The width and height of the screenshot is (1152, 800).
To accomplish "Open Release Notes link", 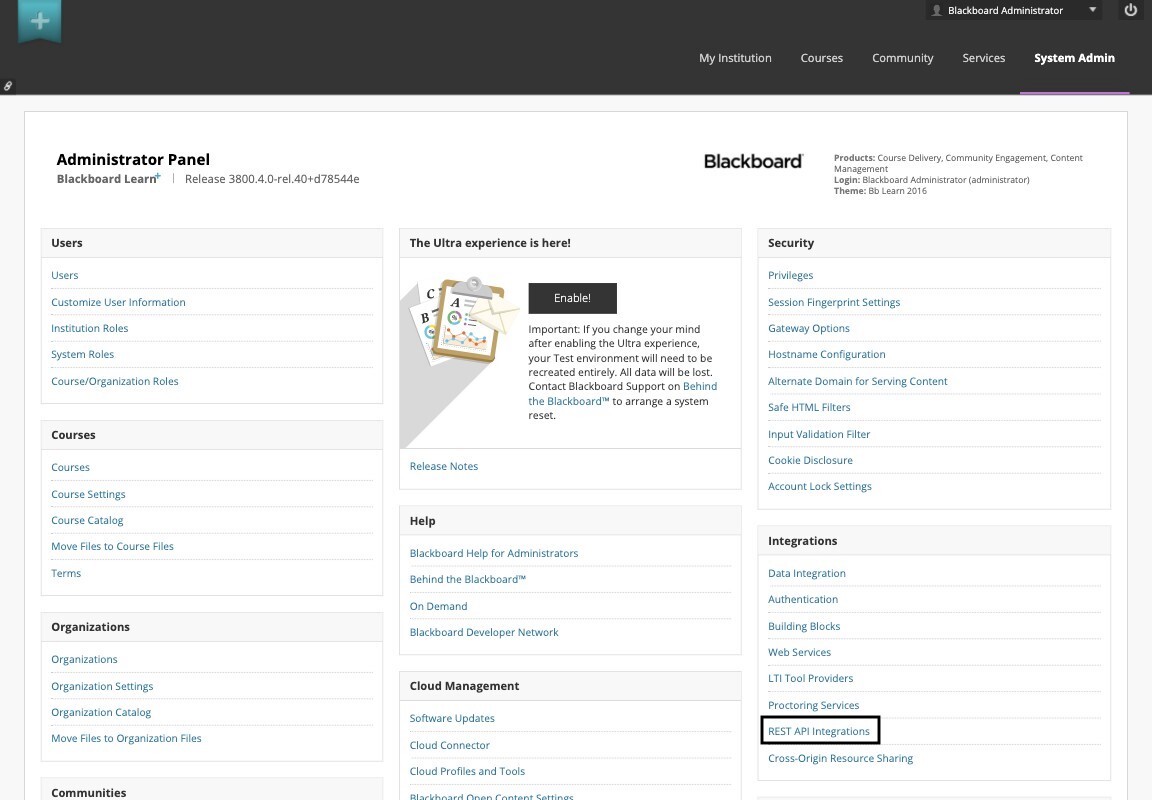I will pyautogui.click(x=444, y=466).
